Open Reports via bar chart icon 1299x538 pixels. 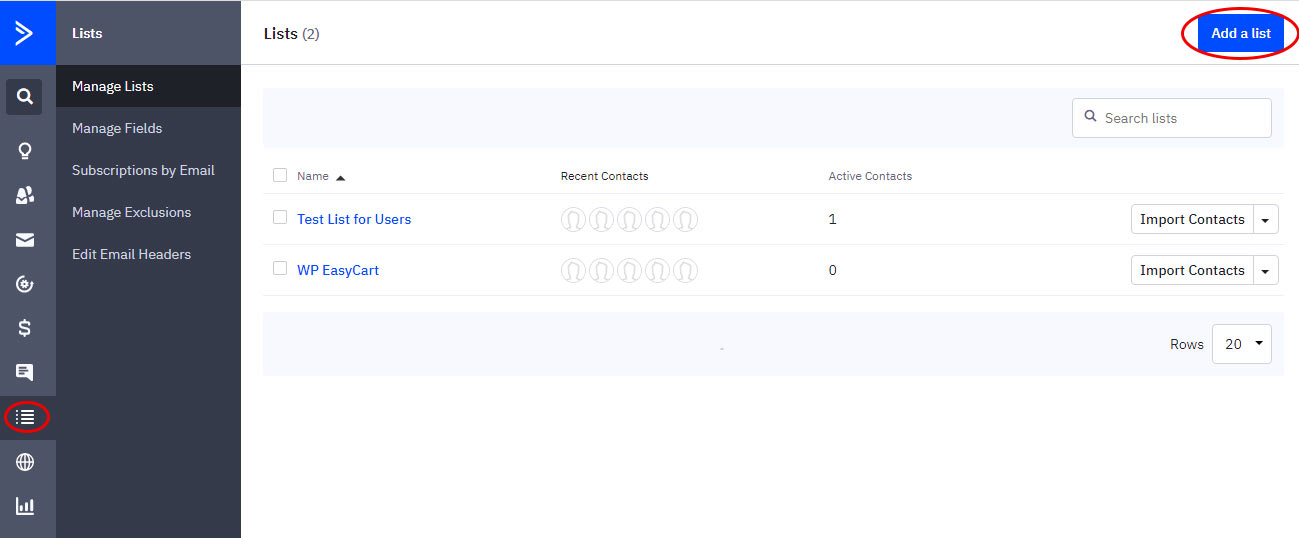pyautogui.click(x=25, y=506)
